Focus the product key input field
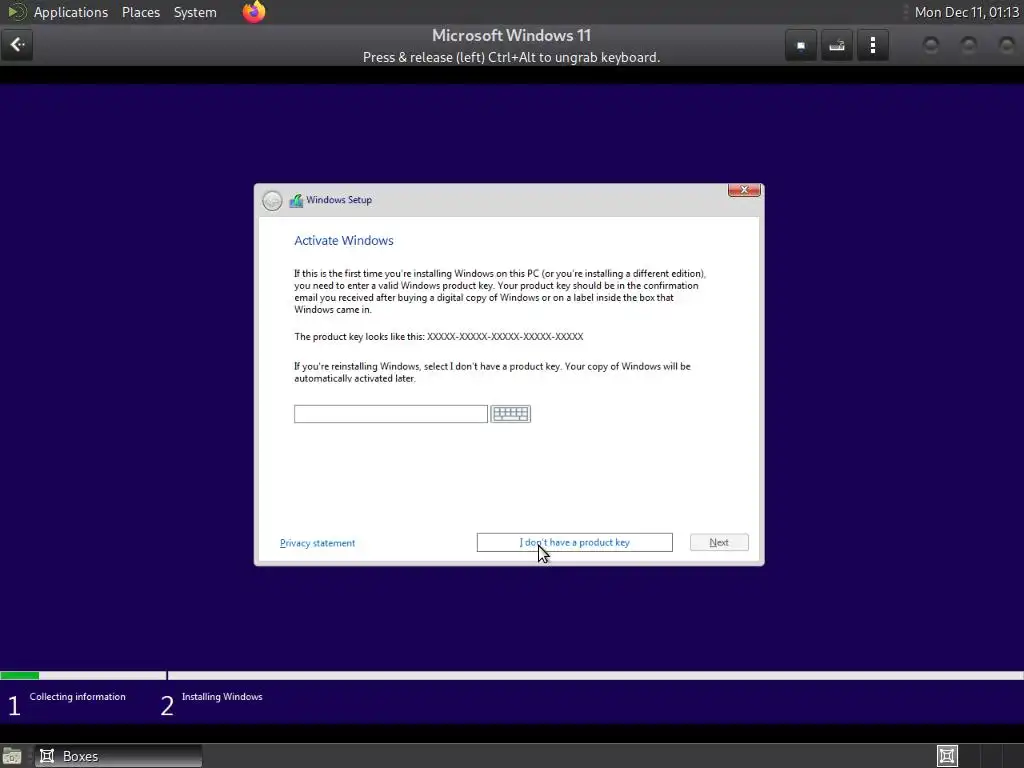The height and width of the screenshot is (768, 1024). point(391,413)
